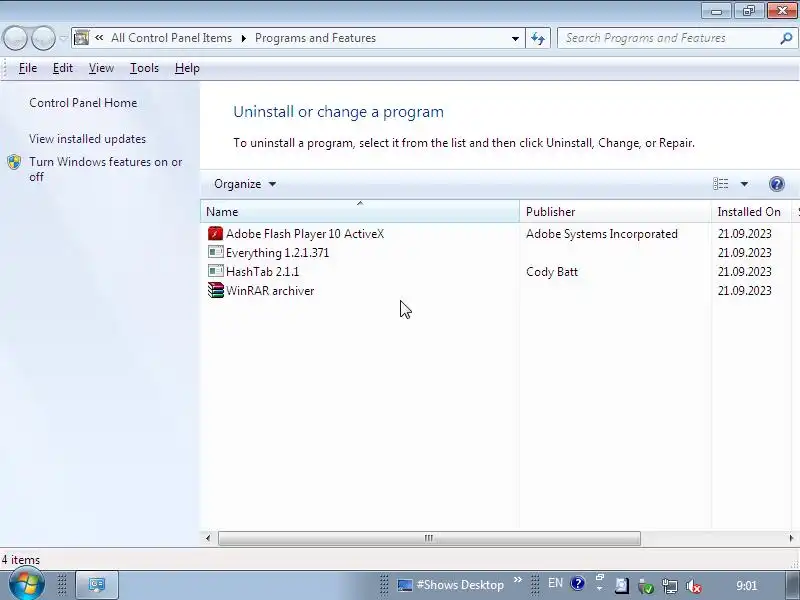800x600 pixels.
Task: Click EN language indicator
Action: 555,583
